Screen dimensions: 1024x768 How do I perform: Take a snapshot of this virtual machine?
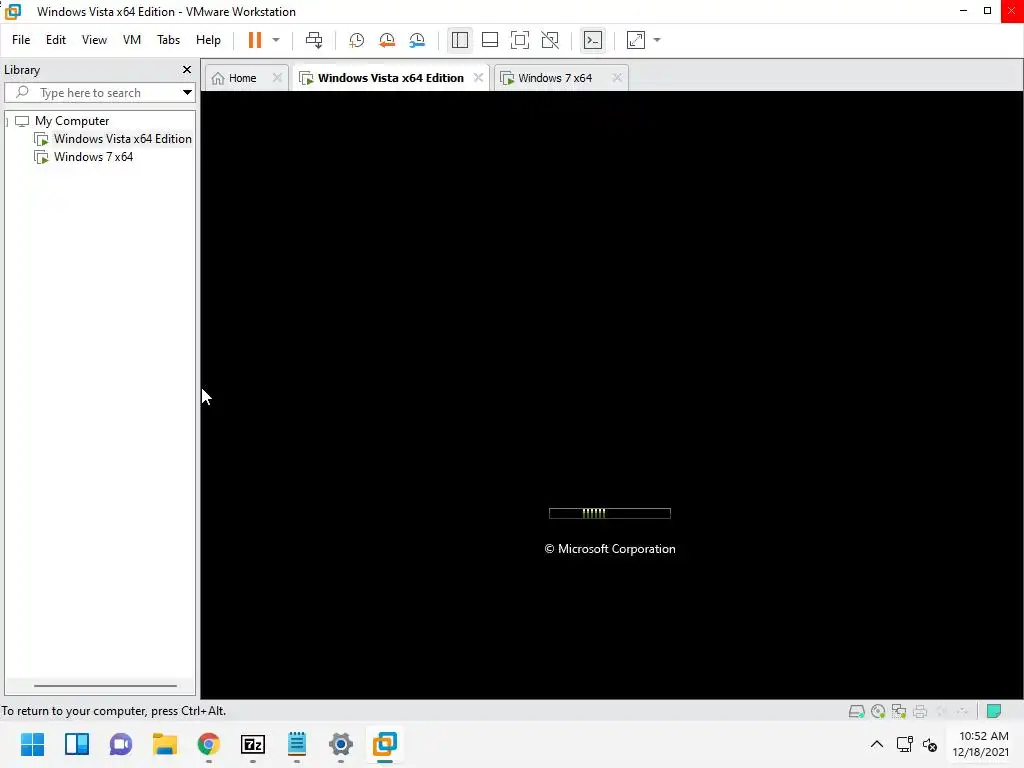(x=356, y=40)
